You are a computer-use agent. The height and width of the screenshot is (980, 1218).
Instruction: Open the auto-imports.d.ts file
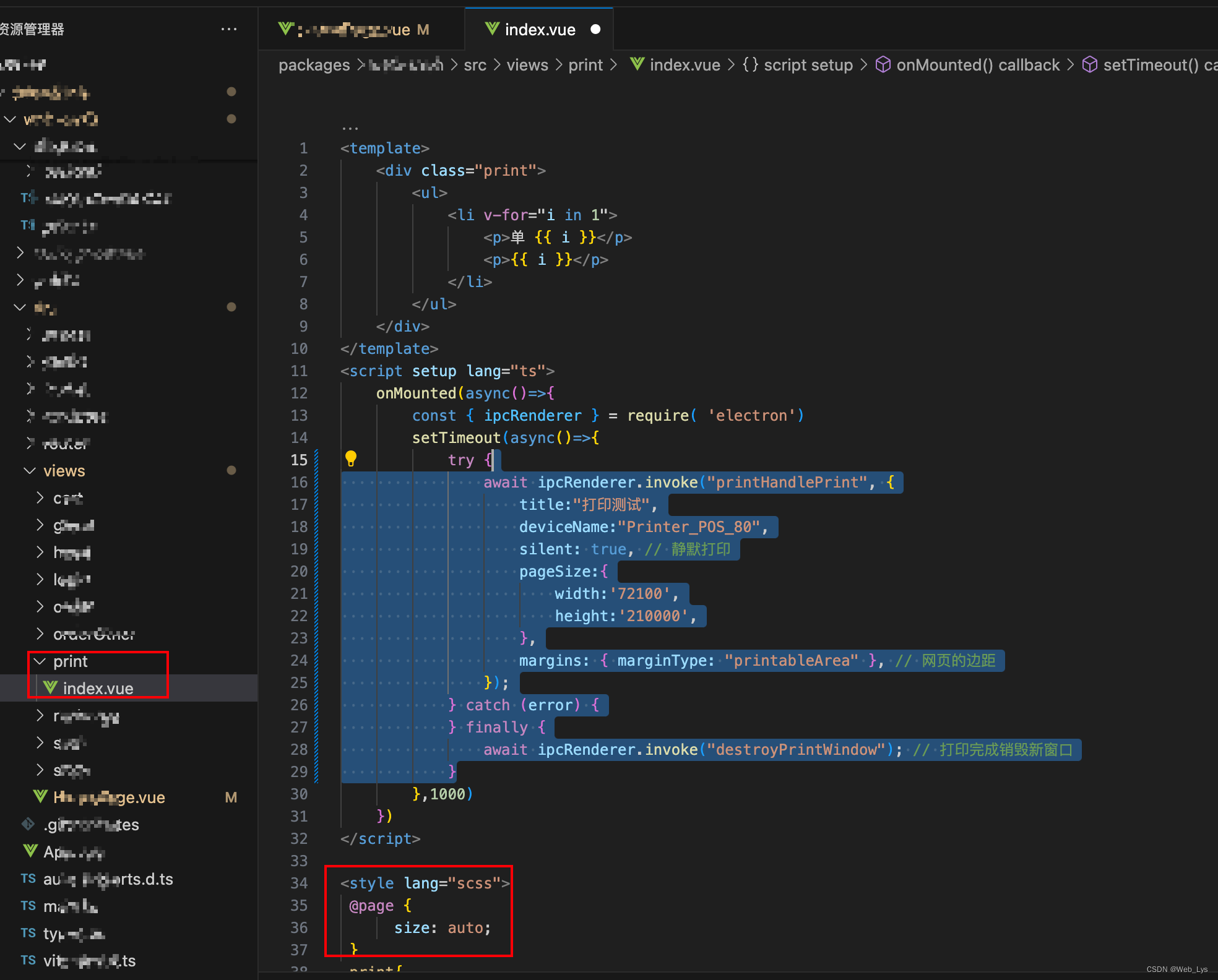point(129,879)
